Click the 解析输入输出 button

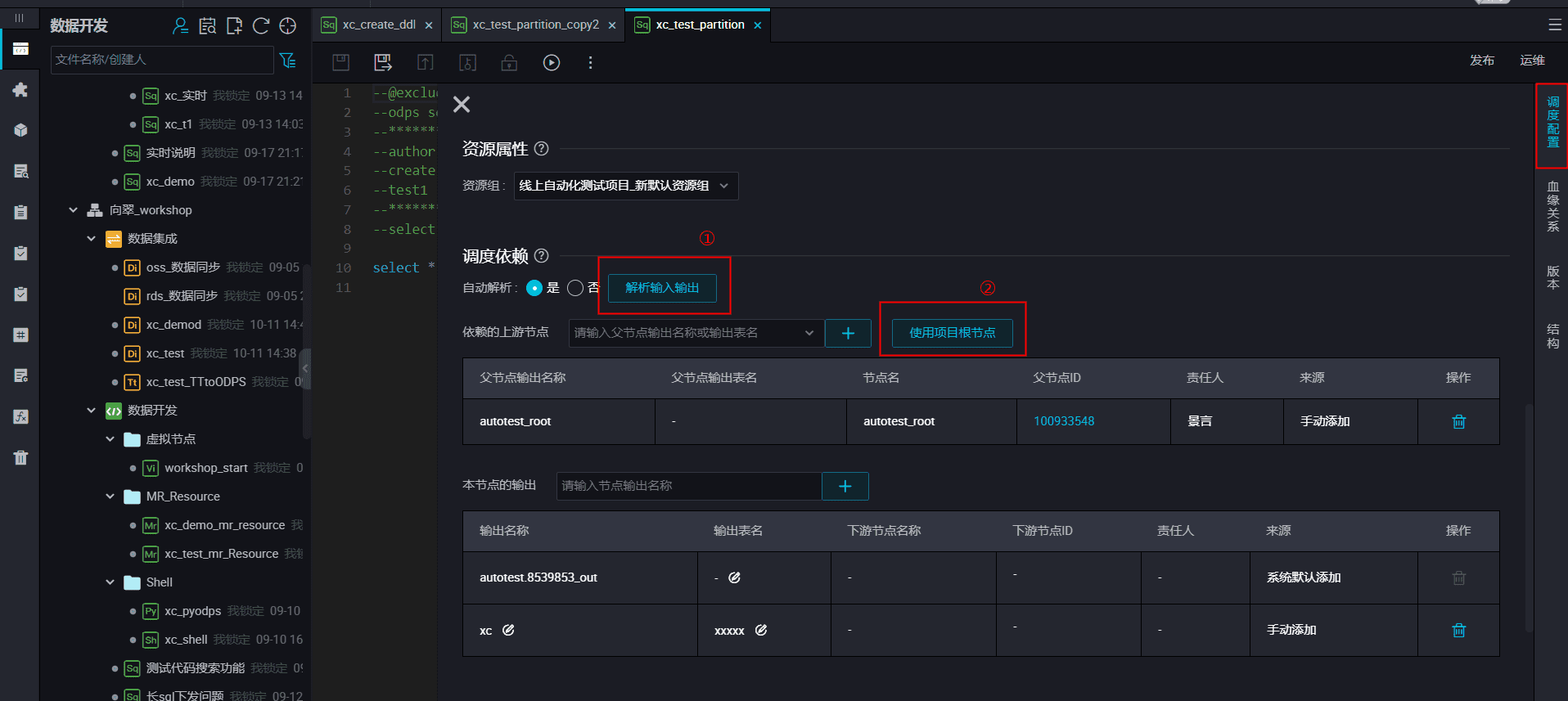point(662,288)
